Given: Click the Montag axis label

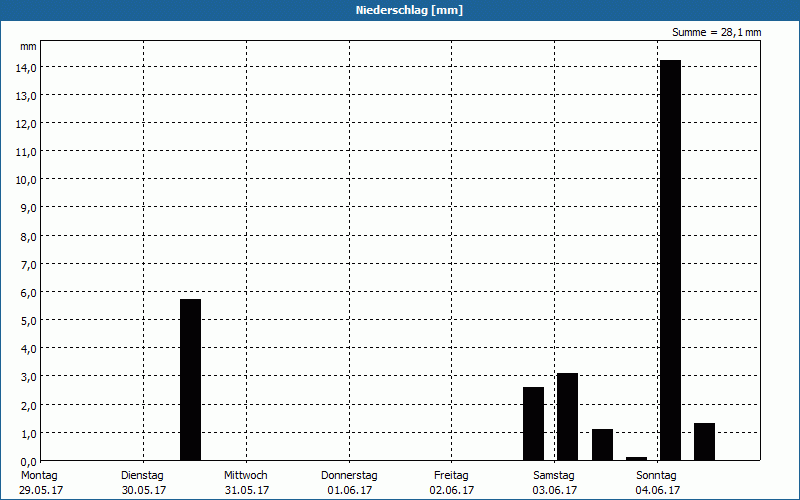Looking at the screenshot, I should [x=39, y=476].
